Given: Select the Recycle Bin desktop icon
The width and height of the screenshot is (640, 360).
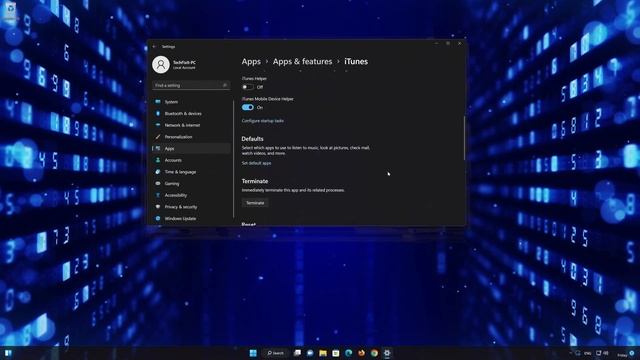Looking at the screenshot, I should point(10,10).
